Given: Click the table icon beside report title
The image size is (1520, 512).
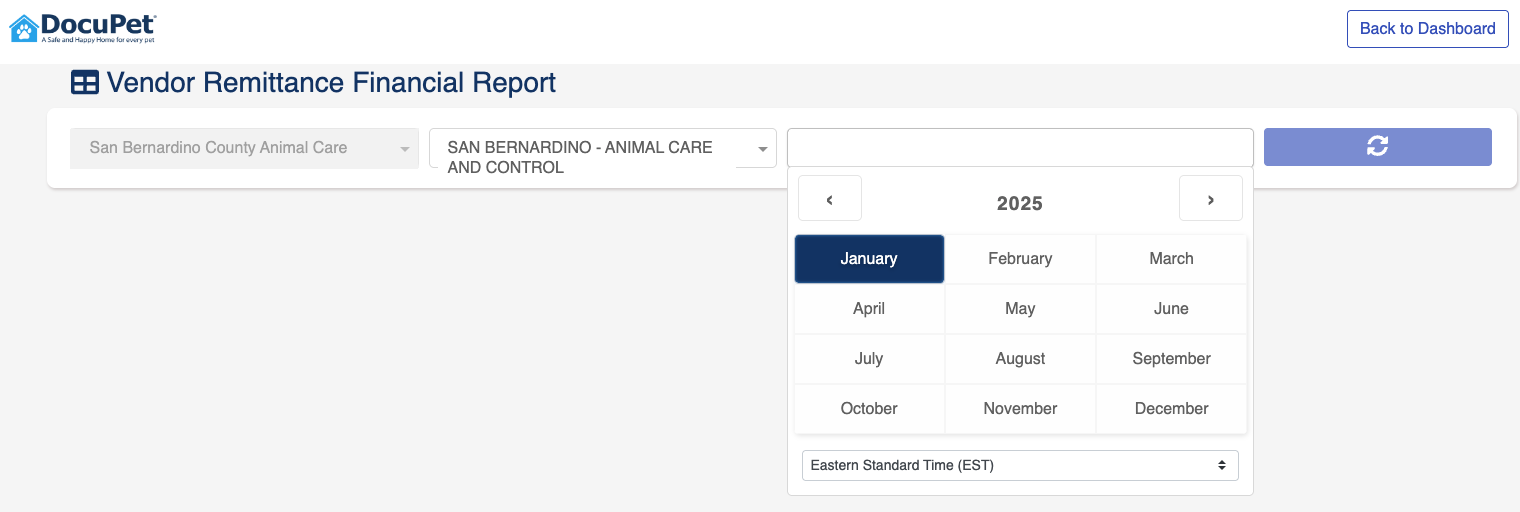Looking at the screenshot, I should pos(84,83).
